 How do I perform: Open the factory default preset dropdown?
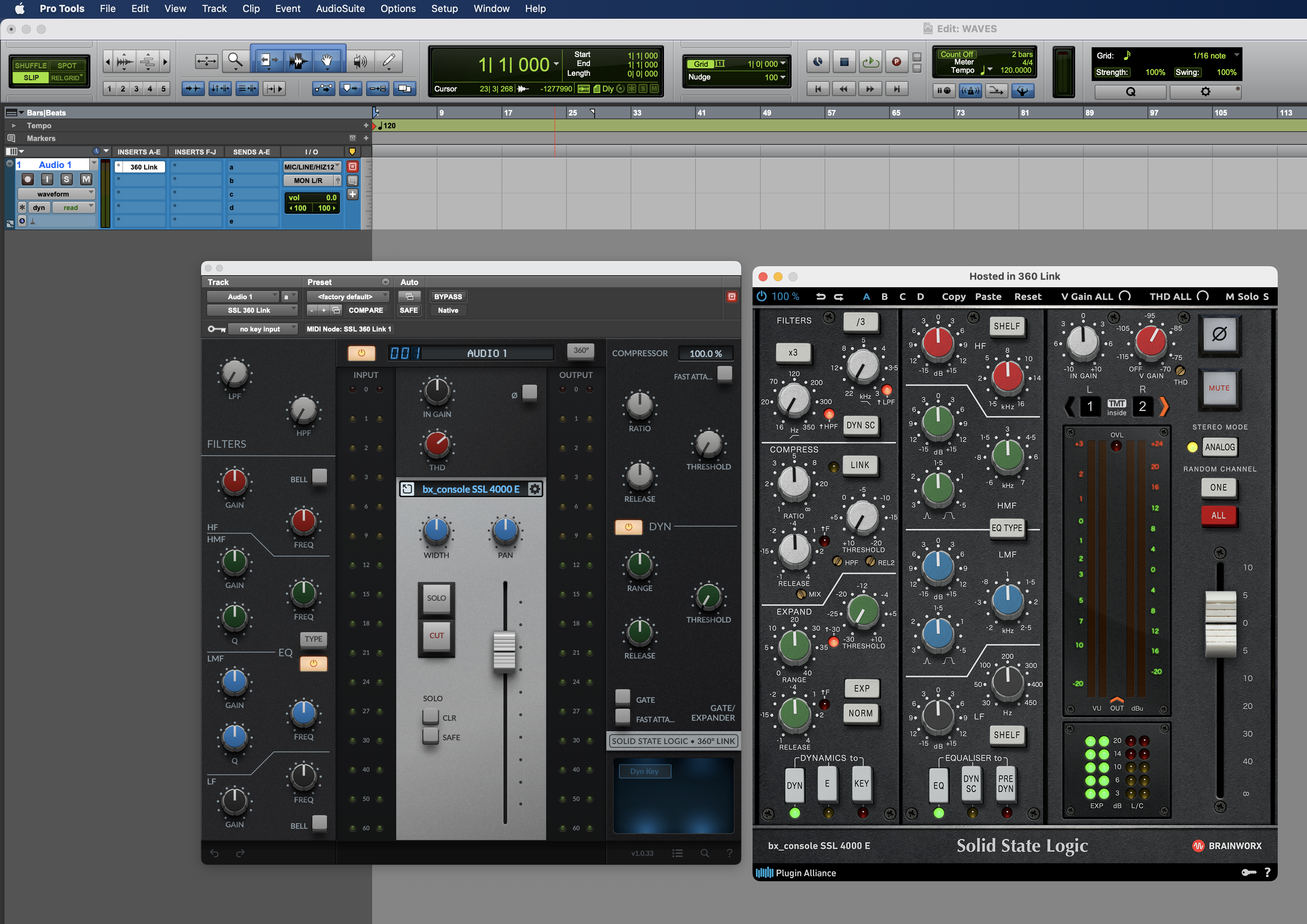[x=348, y=296]
